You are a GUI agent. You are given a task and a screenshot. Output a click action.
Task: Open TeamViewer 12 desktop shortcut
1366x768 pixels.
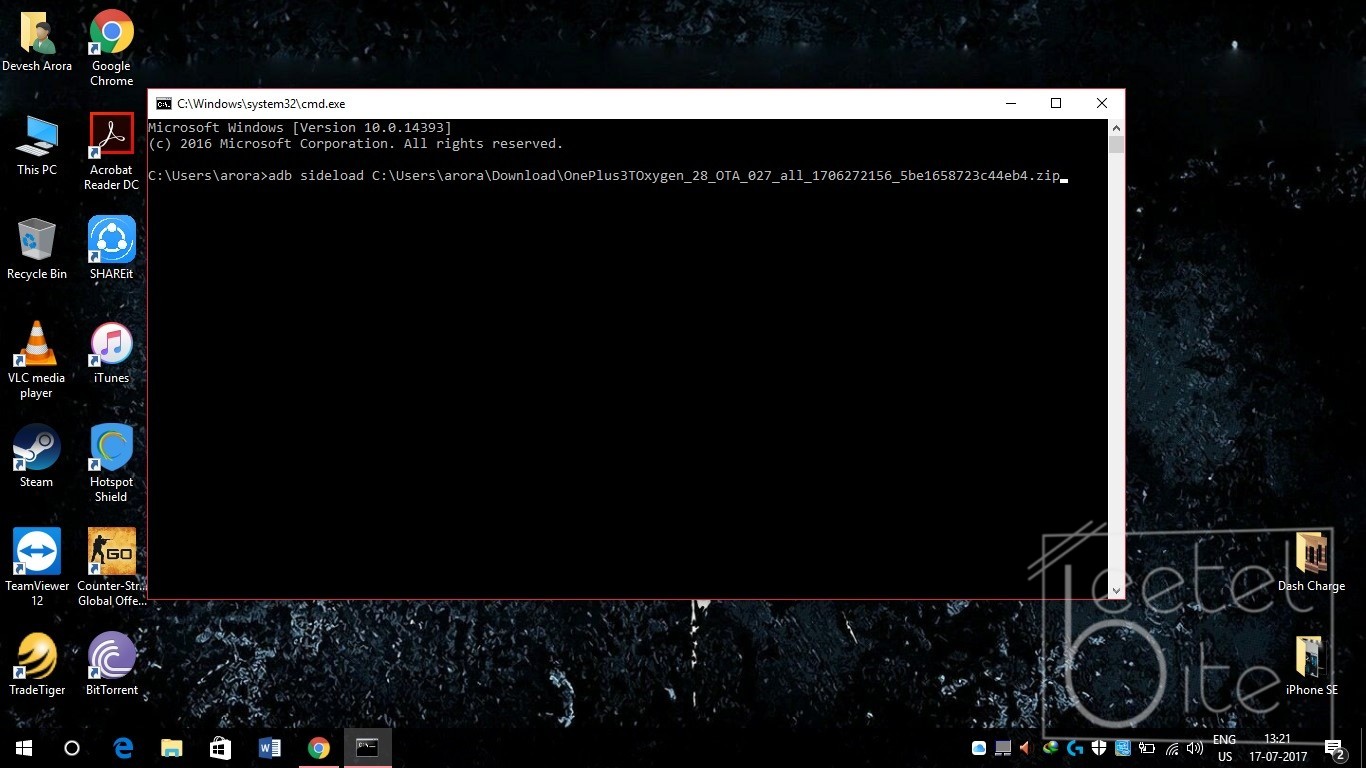[x=37, y=553]
